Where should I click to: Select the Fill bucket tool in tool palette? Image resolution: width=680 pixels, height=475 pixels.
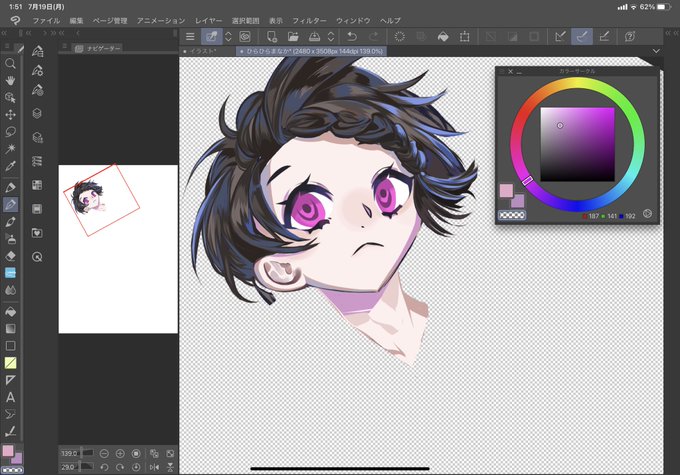[x=10, y=311]
